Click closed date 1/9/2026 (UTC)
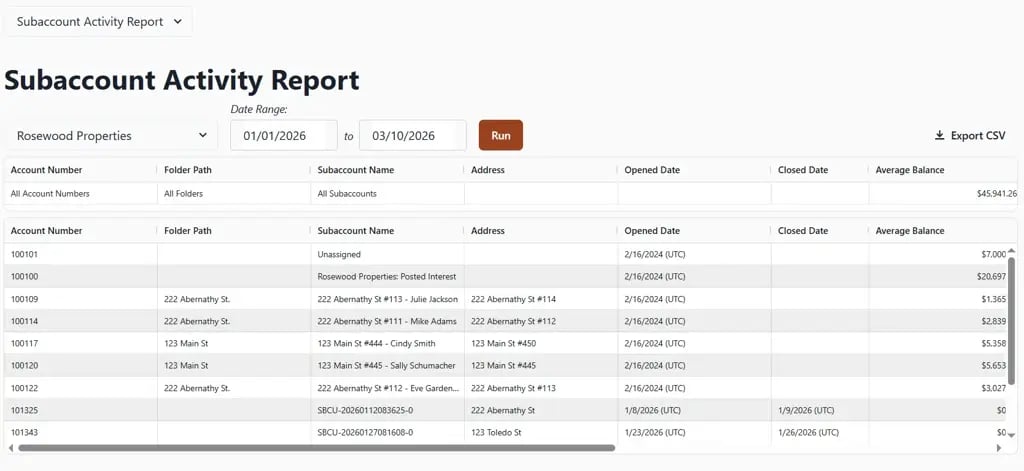This screenshot has height=471, width=1024. pos(806,410)
